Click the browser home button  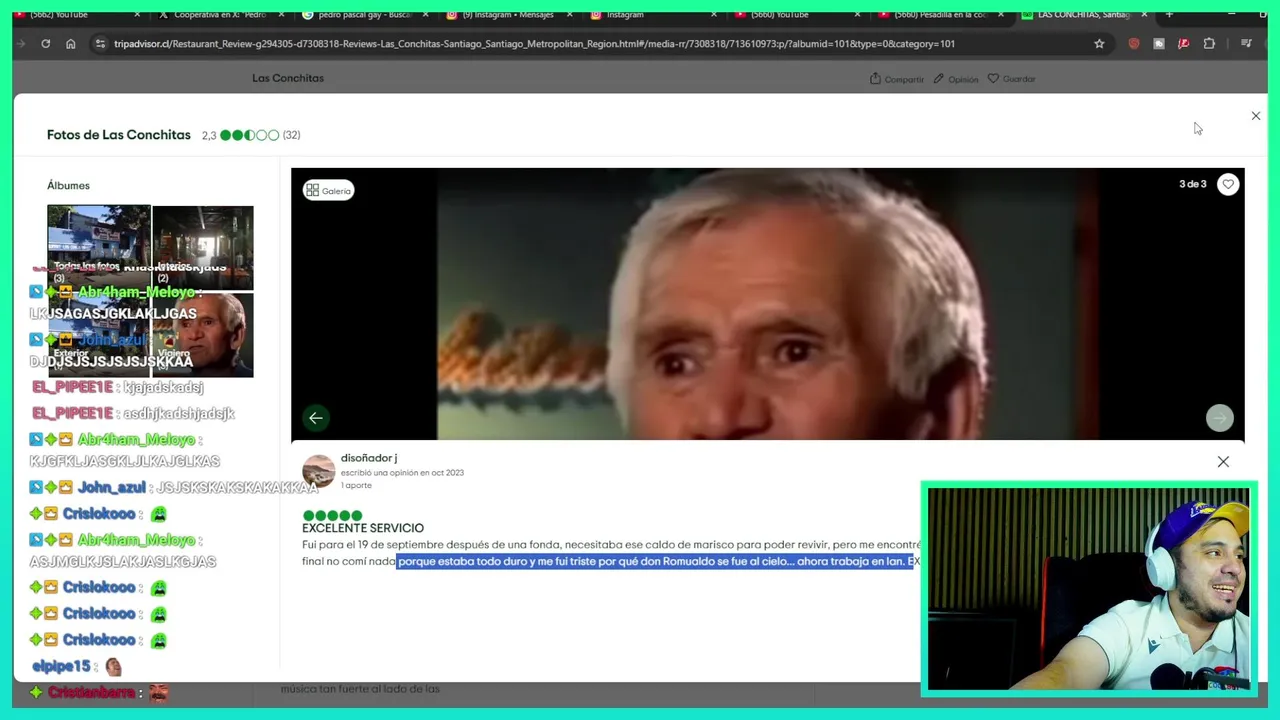[70, 44]
